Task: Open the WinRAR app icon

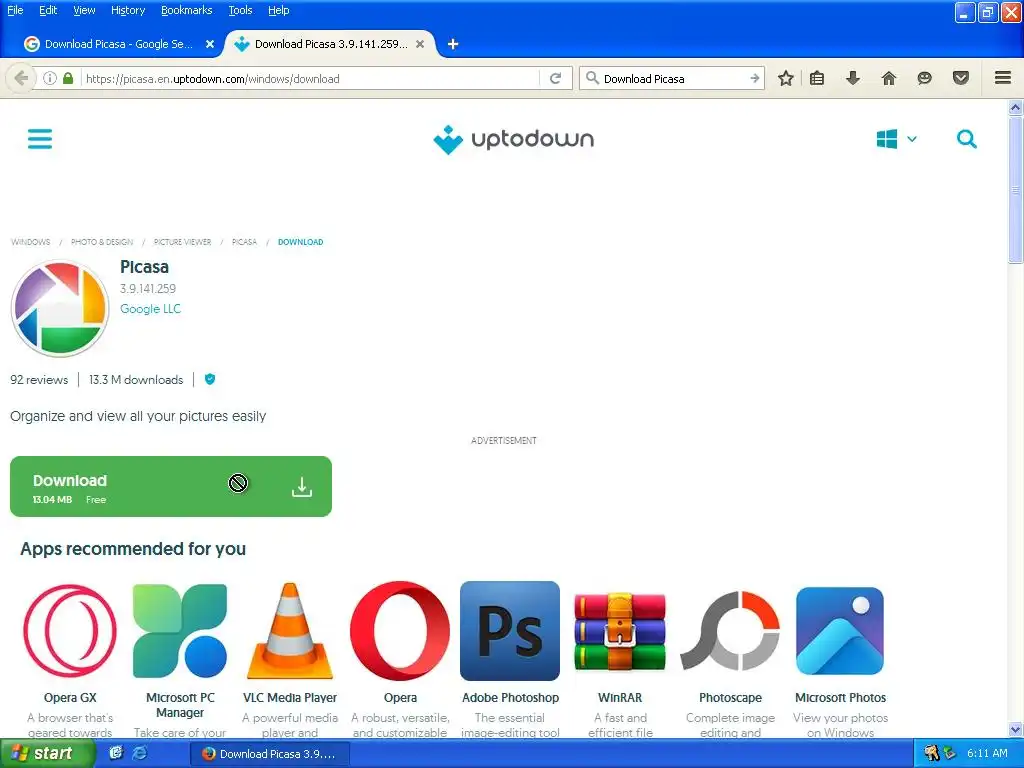Action: [x=620, y=631]
